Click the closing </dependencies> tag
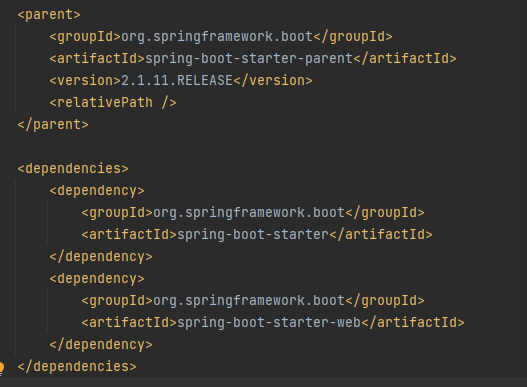Image resolution: width=527 pixels, height=387 pixels. coord(77,366)
